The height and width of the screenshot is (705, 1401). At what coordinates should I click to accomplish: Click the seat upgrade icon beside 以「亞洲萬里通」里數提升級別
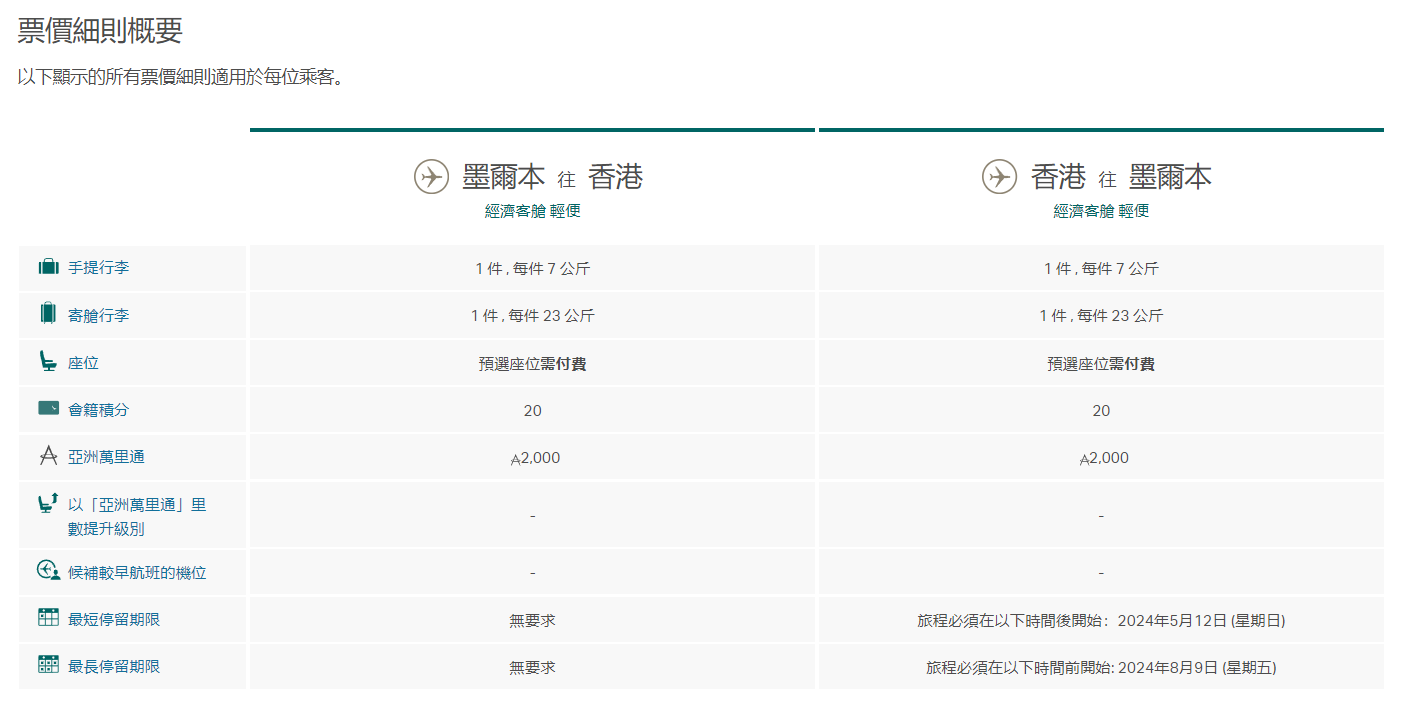click(x=48, y=503)
